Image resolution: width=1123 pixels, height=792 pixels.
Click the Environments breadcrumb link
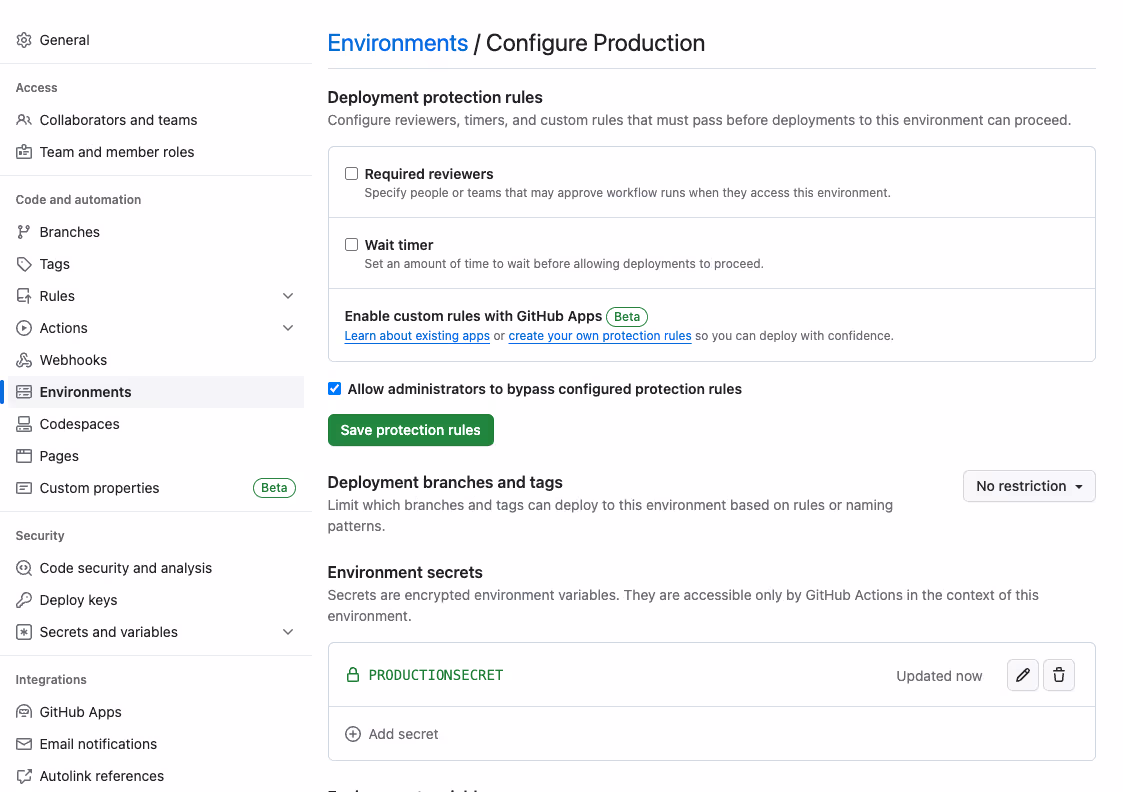397,43
